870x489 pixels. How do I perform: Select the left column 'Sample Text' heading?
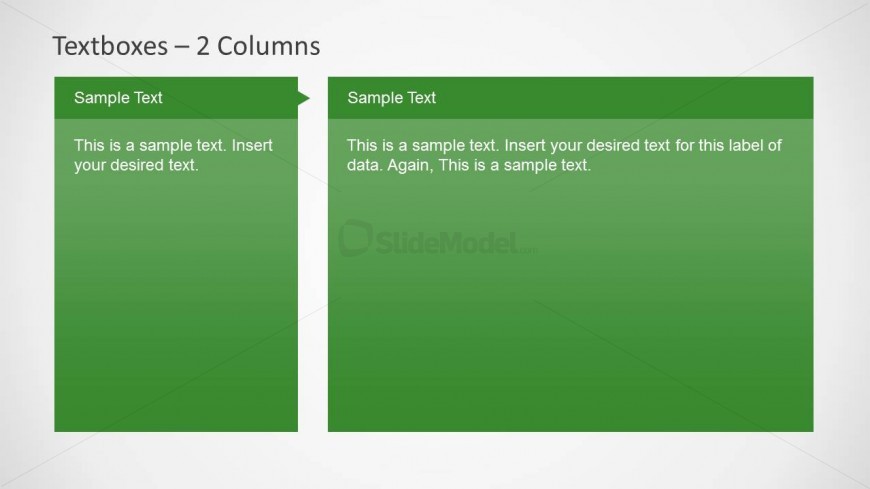118,98
